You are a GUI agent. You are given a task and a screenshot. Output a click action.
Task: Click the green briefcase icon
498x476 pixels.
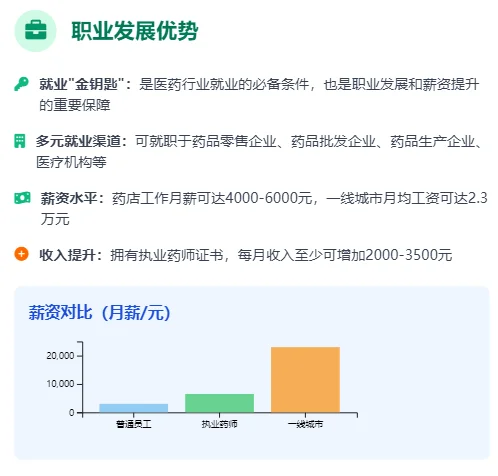coord(36,30)
